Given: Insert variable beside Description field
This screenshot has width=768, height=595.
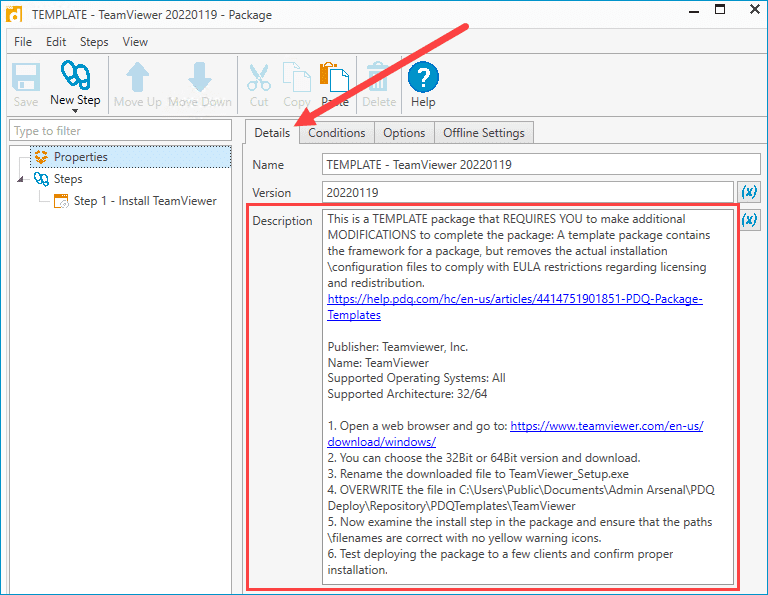Looking at the screenshot, I should point(749,220).
